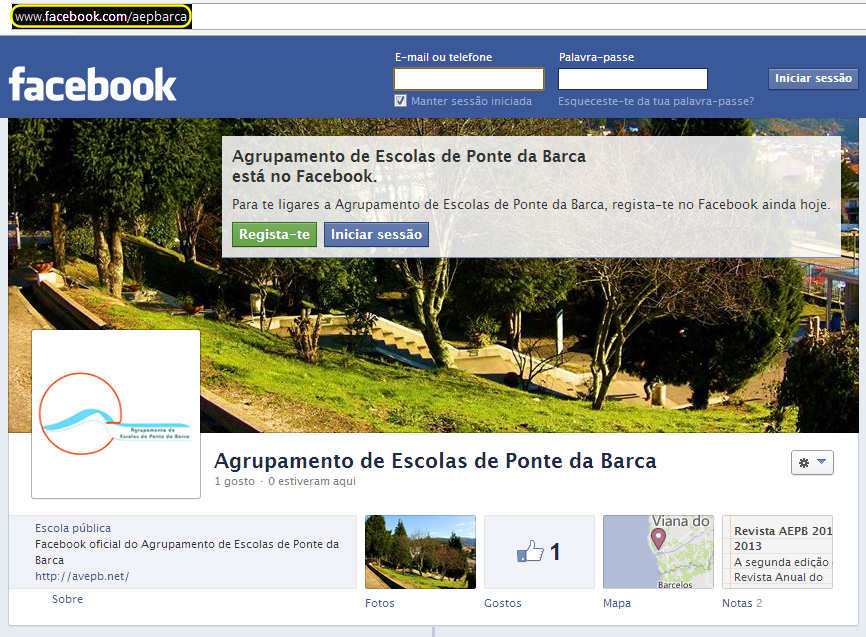Click Iniciar sessão button in header

(813, 78)
